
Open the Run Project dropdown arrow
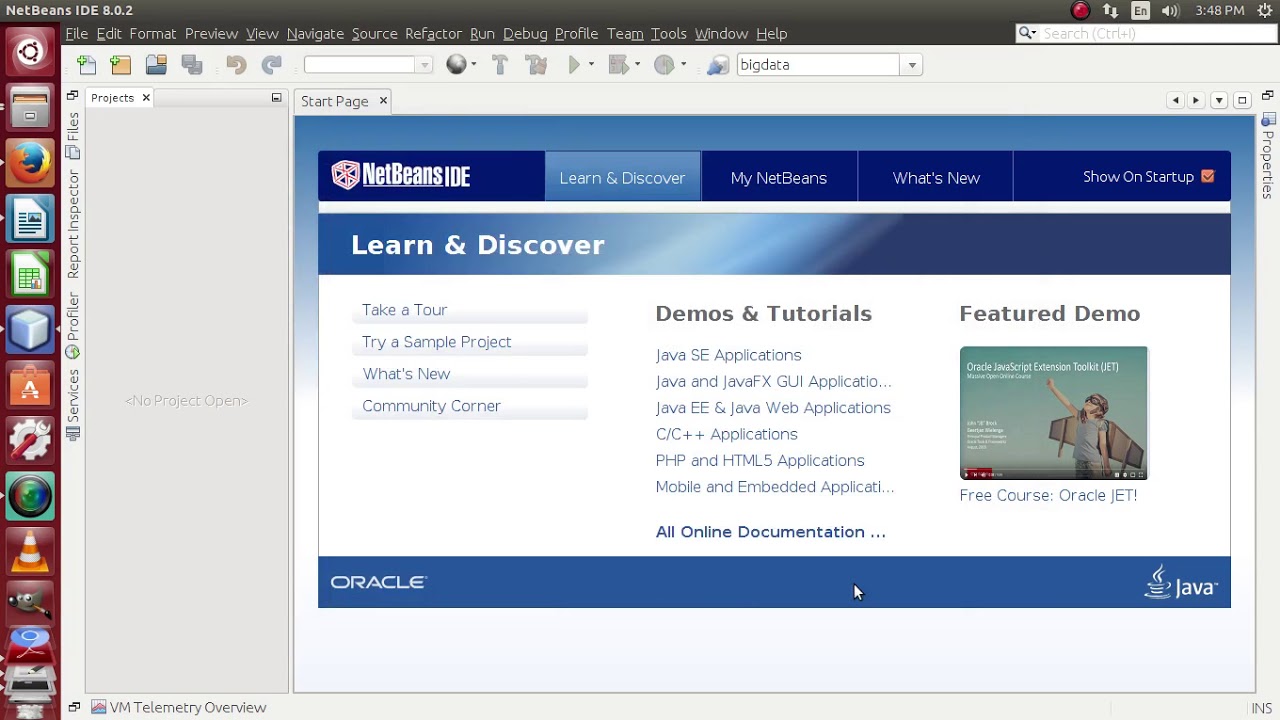[591, 65]
